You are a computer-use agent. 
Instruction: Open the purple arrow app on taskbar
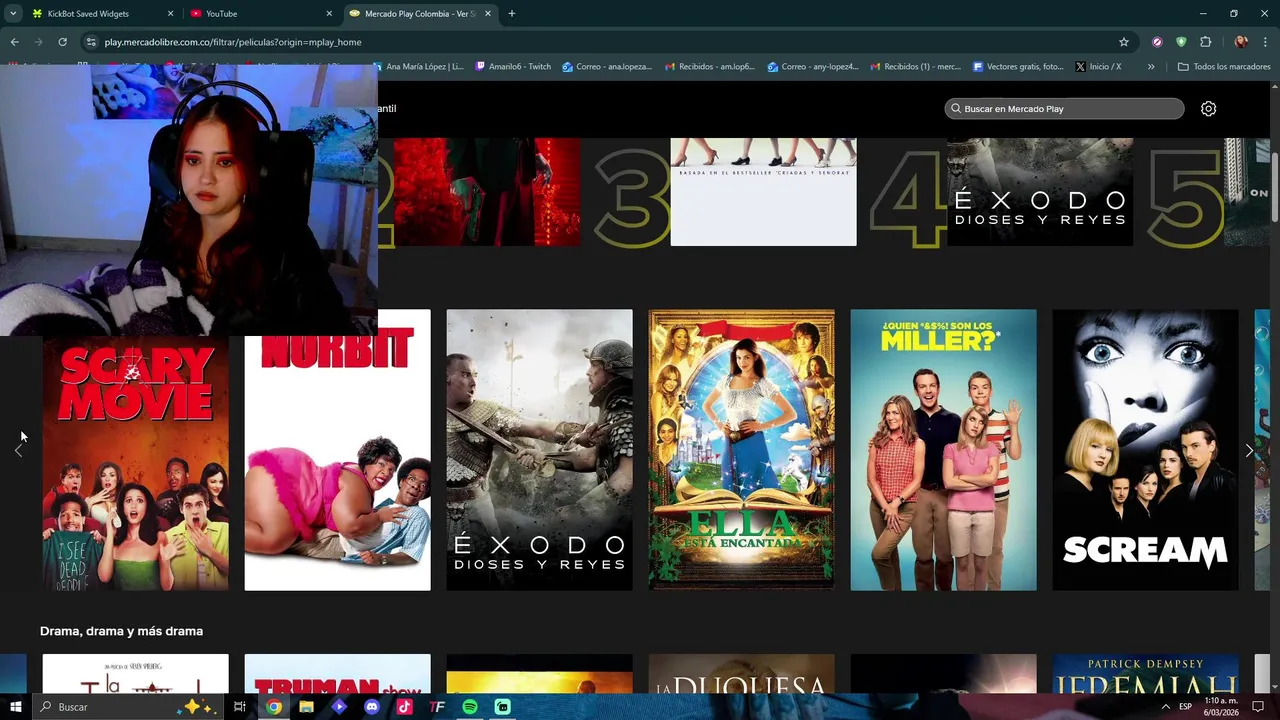point(339,707)
